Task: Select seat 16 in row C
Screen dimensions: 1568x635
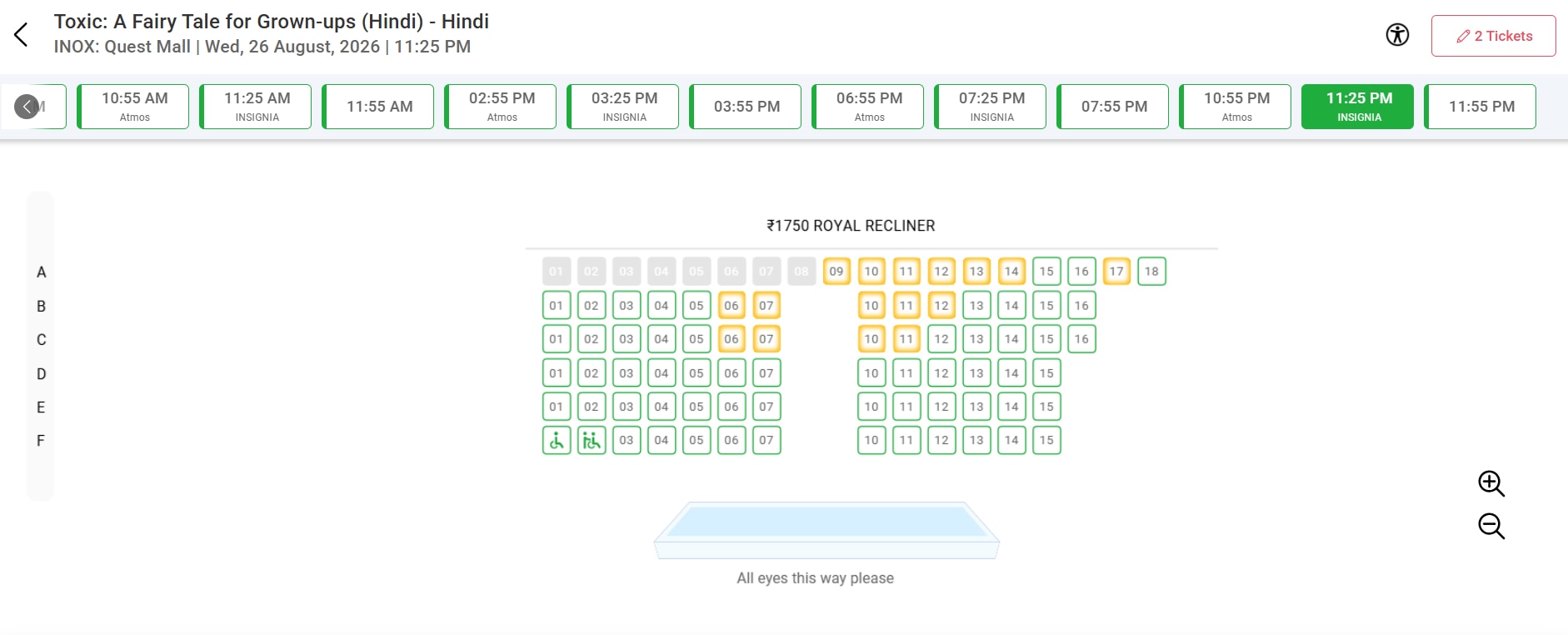Action: click(1081, 338)
